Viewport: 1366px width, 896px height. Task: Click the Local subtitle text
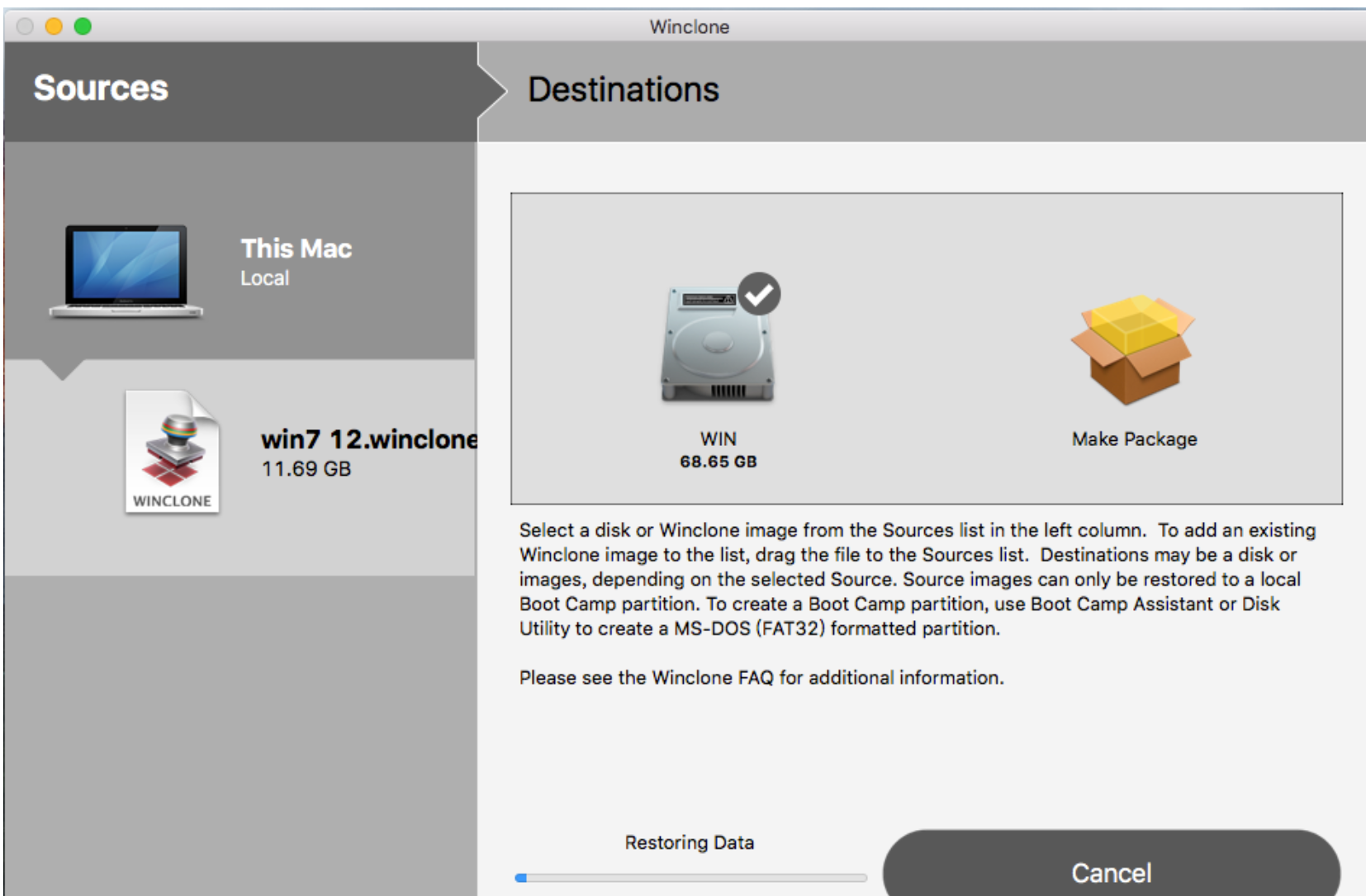point(264,278)
